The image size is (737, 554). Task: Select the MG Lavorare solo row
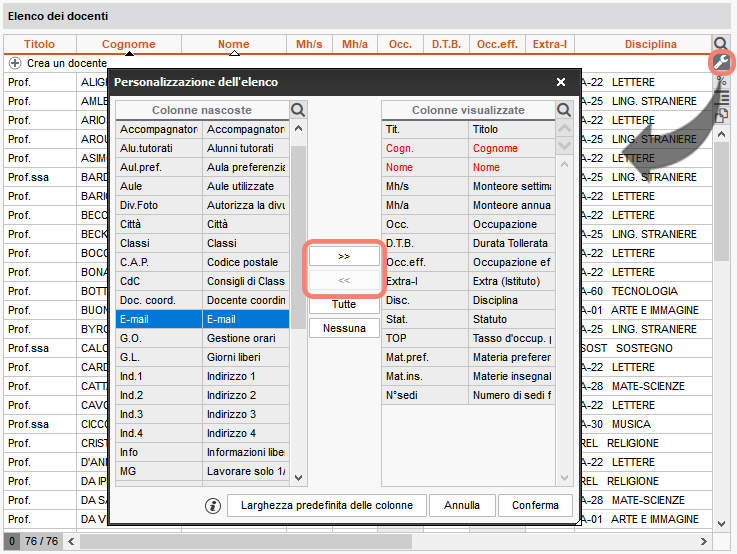[202, 471]
